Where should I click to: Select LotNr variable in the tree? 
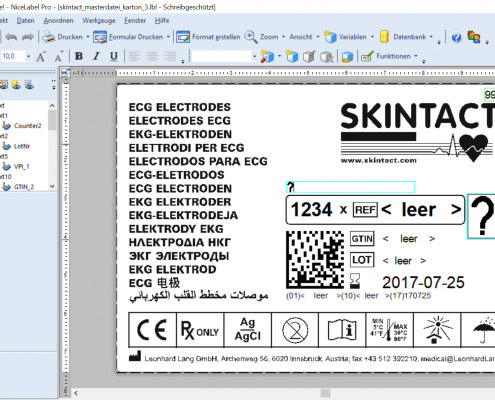coord(22,146)
